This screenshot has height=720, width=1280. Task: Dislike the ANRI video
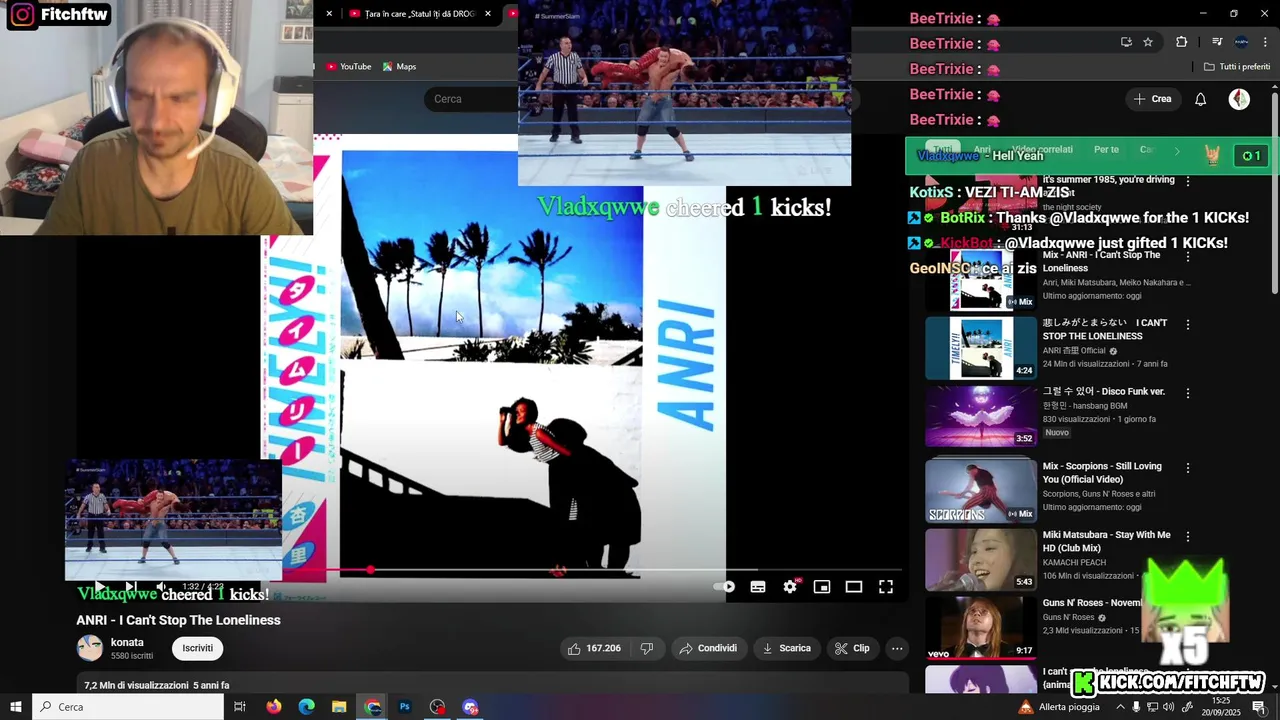(647, 648)
